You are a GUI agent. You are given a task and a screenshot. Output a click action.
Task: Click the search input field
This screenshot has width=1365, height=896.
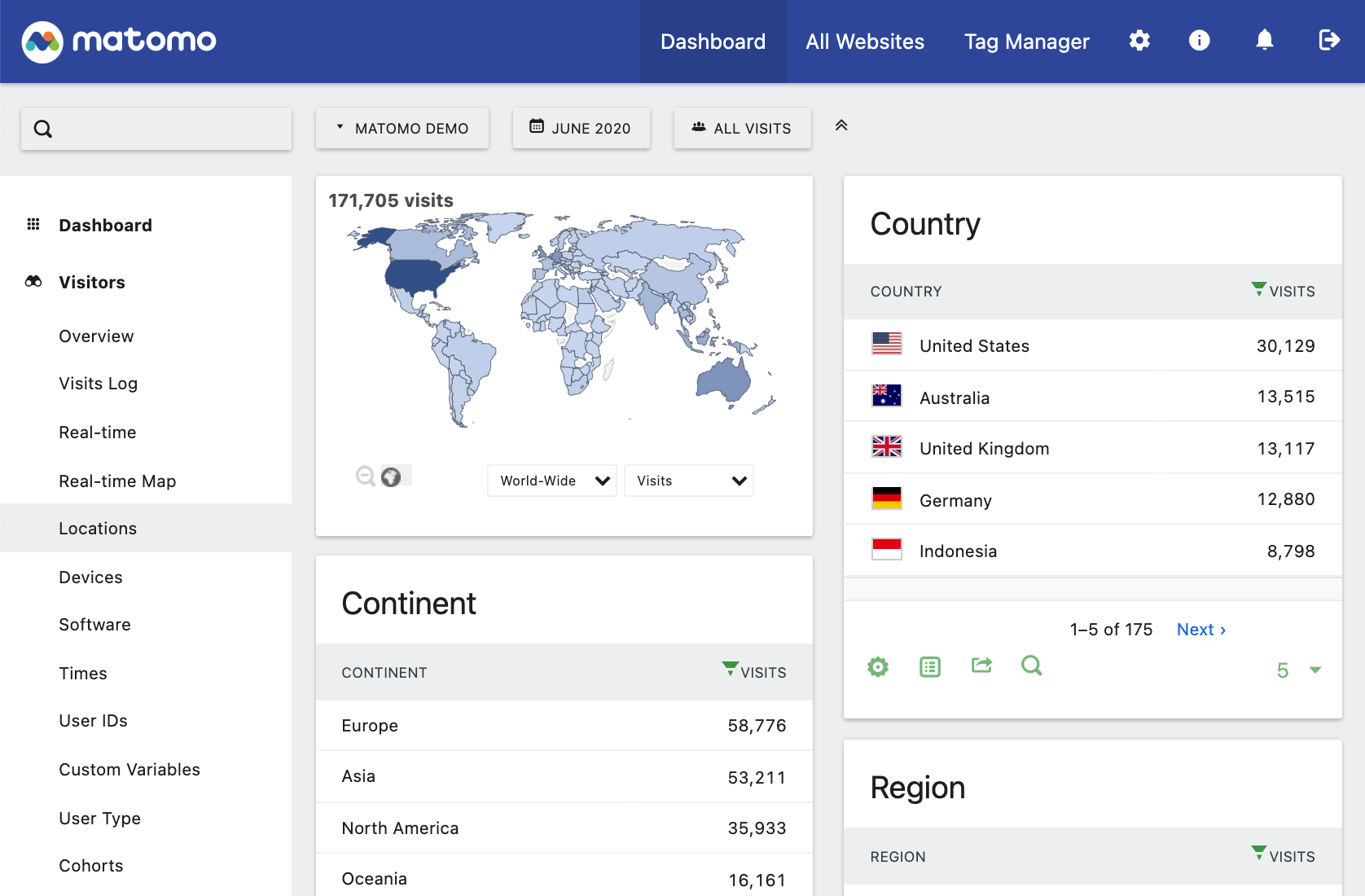[x=167, y=129]
